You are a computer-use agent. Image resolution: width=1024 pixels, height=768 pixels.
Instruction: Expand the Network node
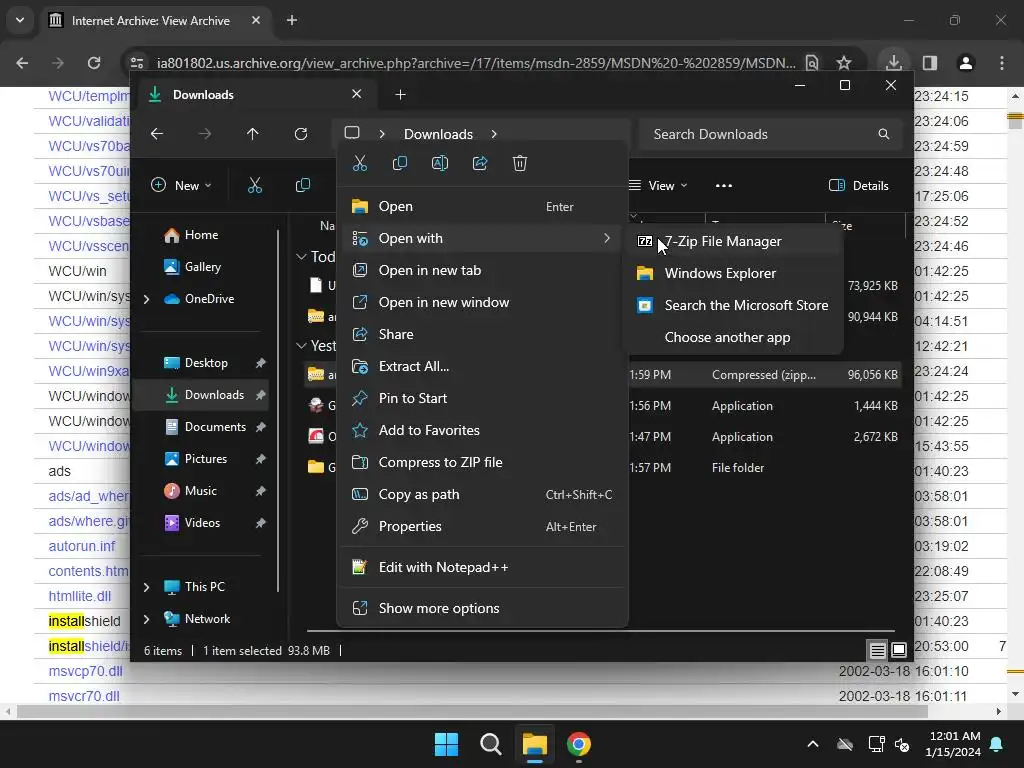tap(146, 619)
